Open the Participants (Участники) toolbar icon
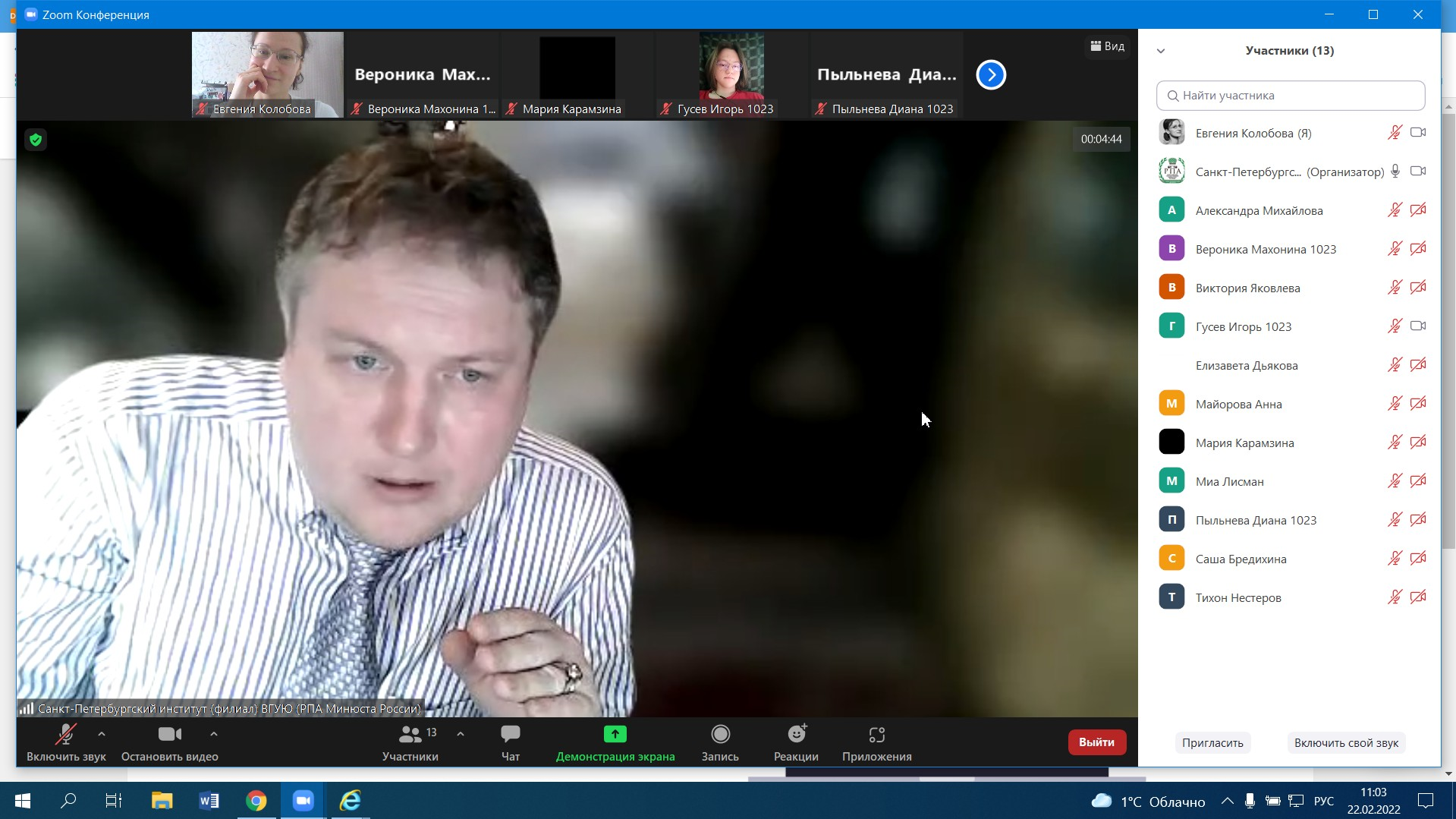Screen dimensions: 1456x819 click(x=410, y=735)
